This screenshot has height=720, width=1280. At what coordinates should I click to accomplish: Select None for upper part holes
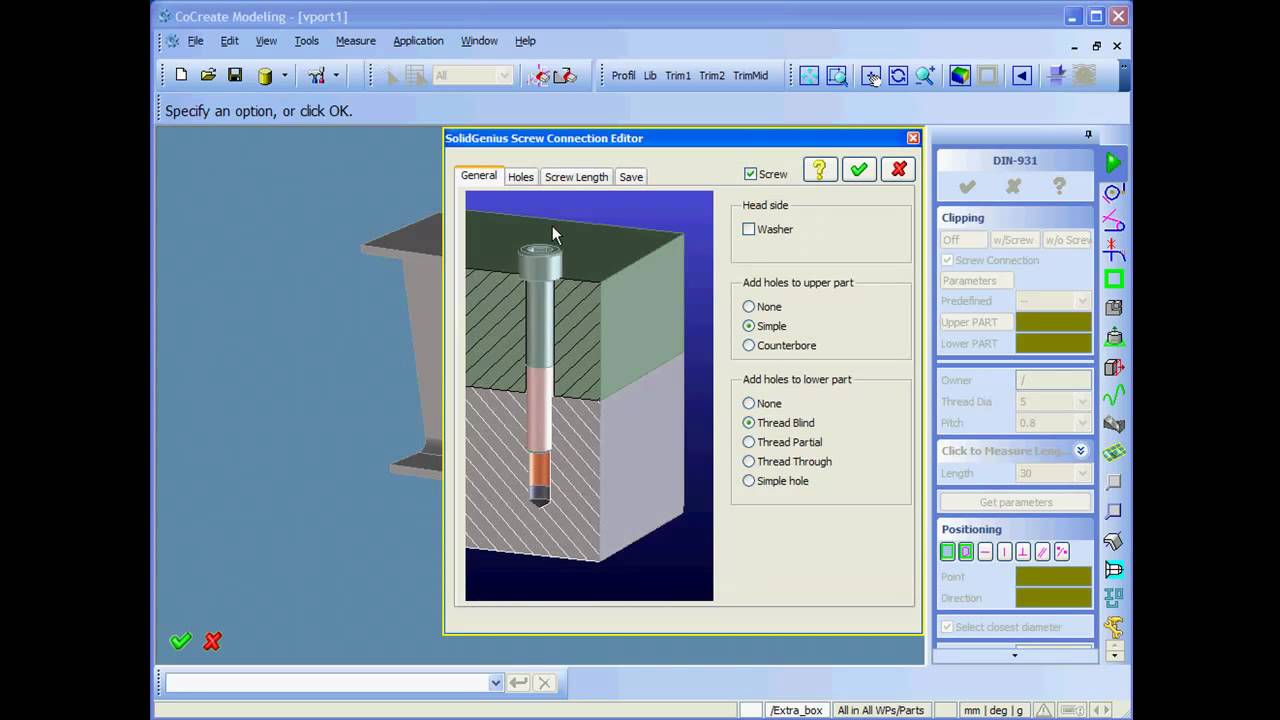pos(748,307)
